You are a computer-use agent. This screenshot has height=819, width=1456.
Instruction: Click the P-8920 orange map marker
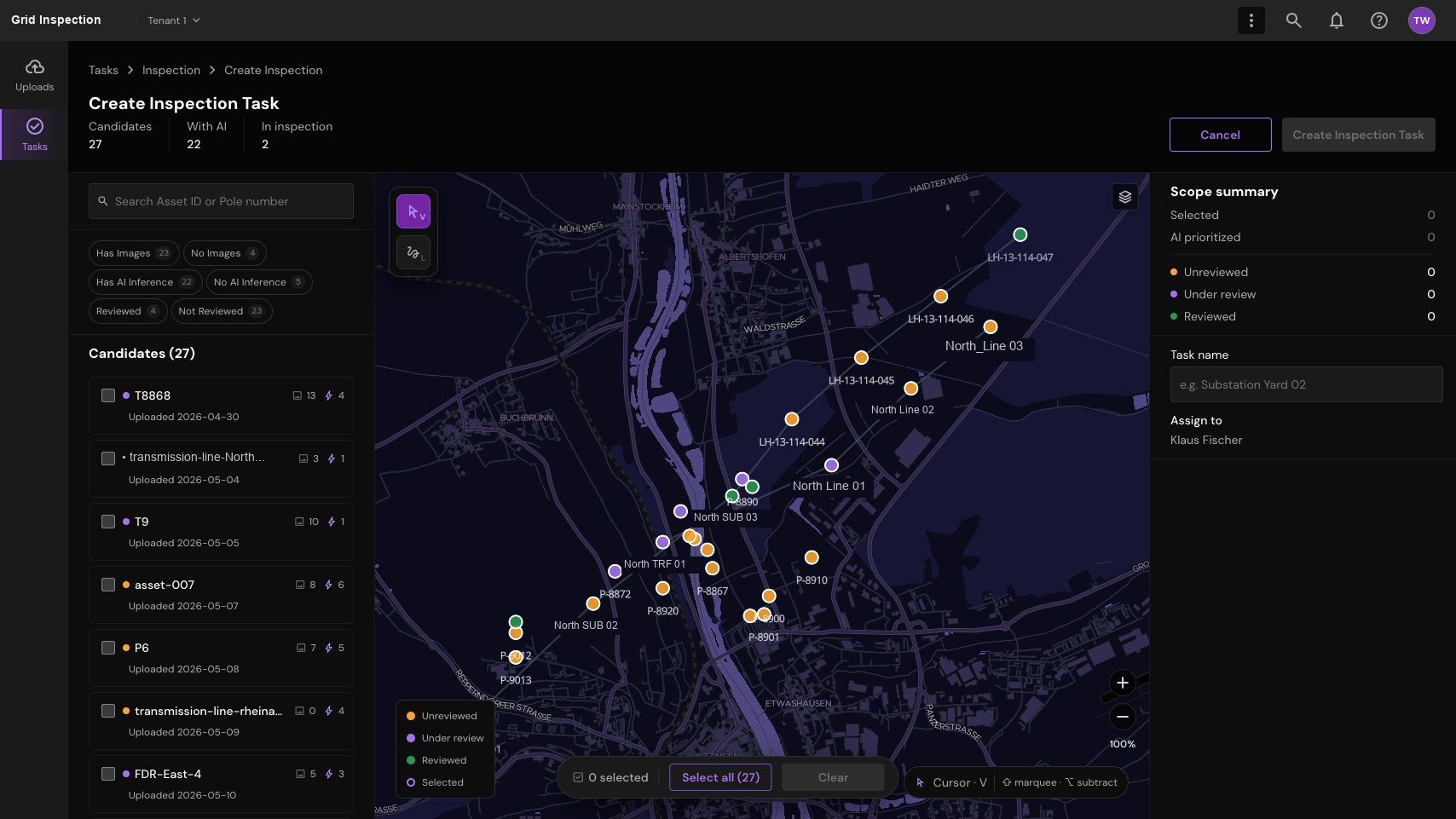(x=662, y=588)
